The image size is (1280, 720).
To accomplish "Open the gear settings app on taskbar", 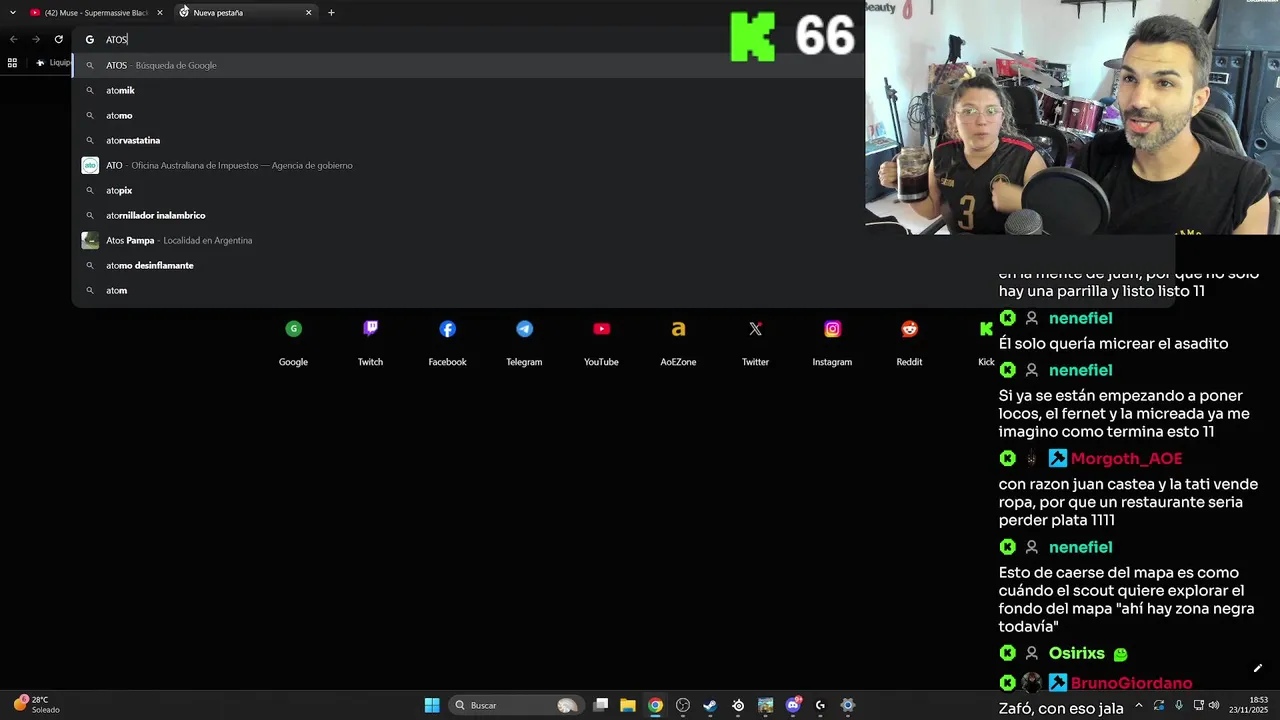I will [848, 705].
